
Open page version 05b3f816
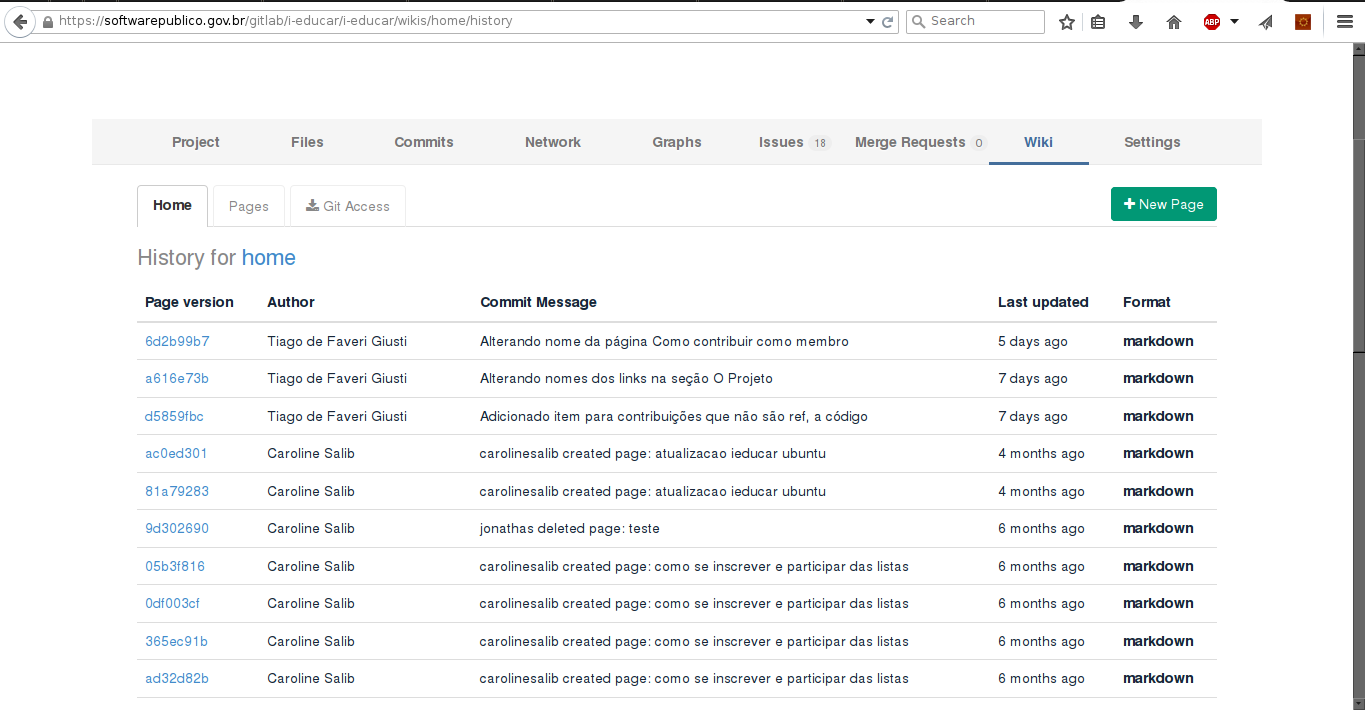click(175, 566)
